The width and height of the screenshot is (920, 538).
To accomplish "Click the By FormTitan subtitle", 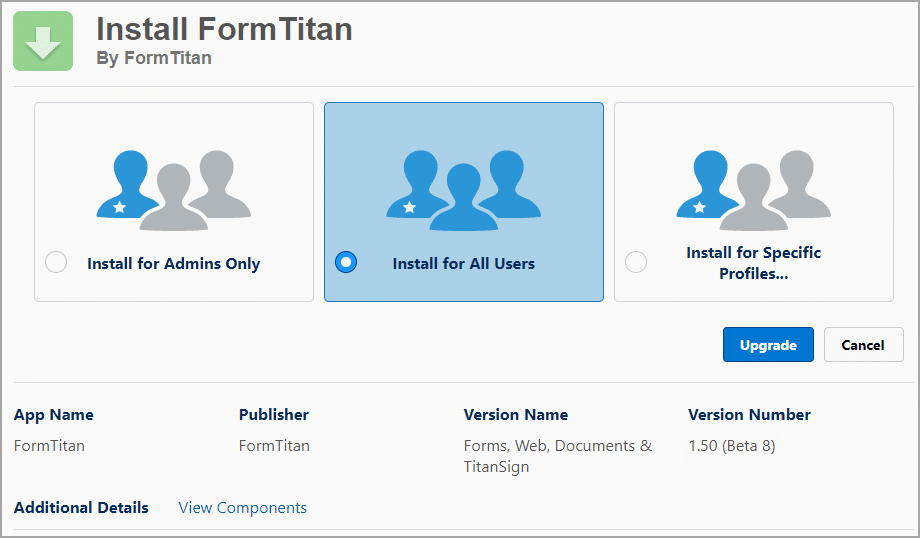I will click(x=154, y=57).
